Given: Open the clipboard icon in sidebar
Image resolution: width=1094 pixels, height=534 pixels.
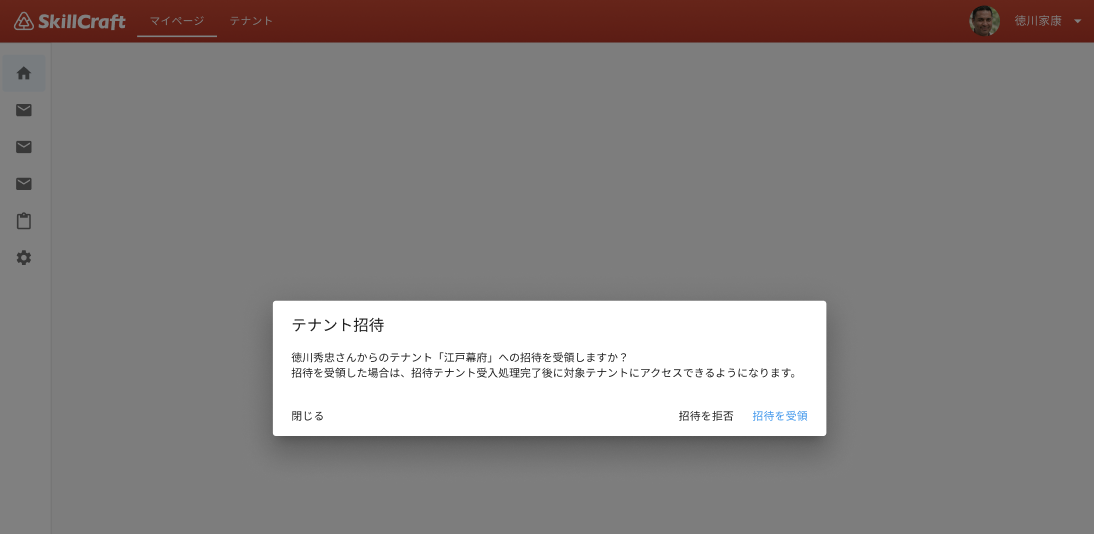Looking at the screenshot, I should [x=24, y=221].
